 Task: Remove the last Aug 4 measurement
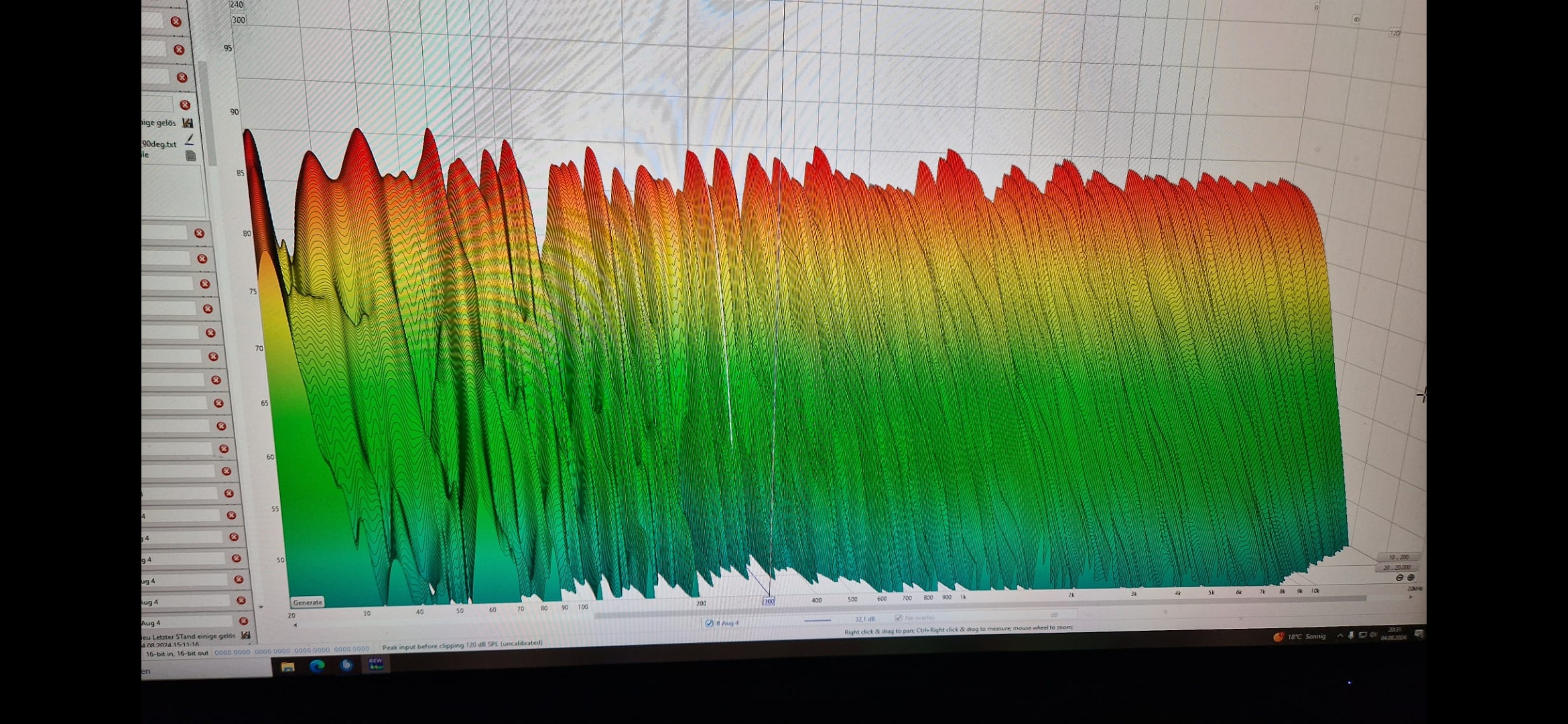click(x=243, y=621)
